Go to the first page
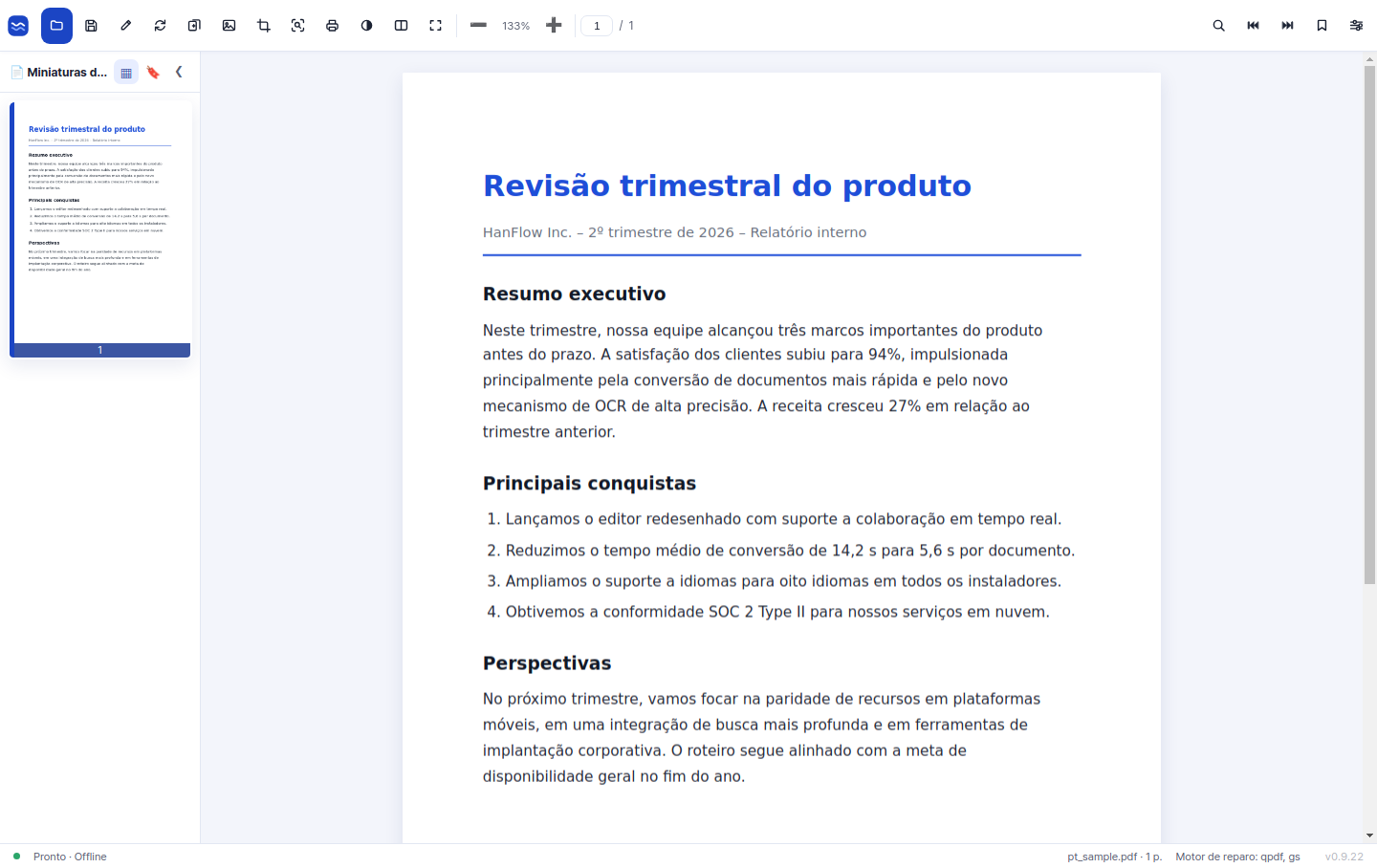The image size is (1377, 868). (x=1253, y=26)
